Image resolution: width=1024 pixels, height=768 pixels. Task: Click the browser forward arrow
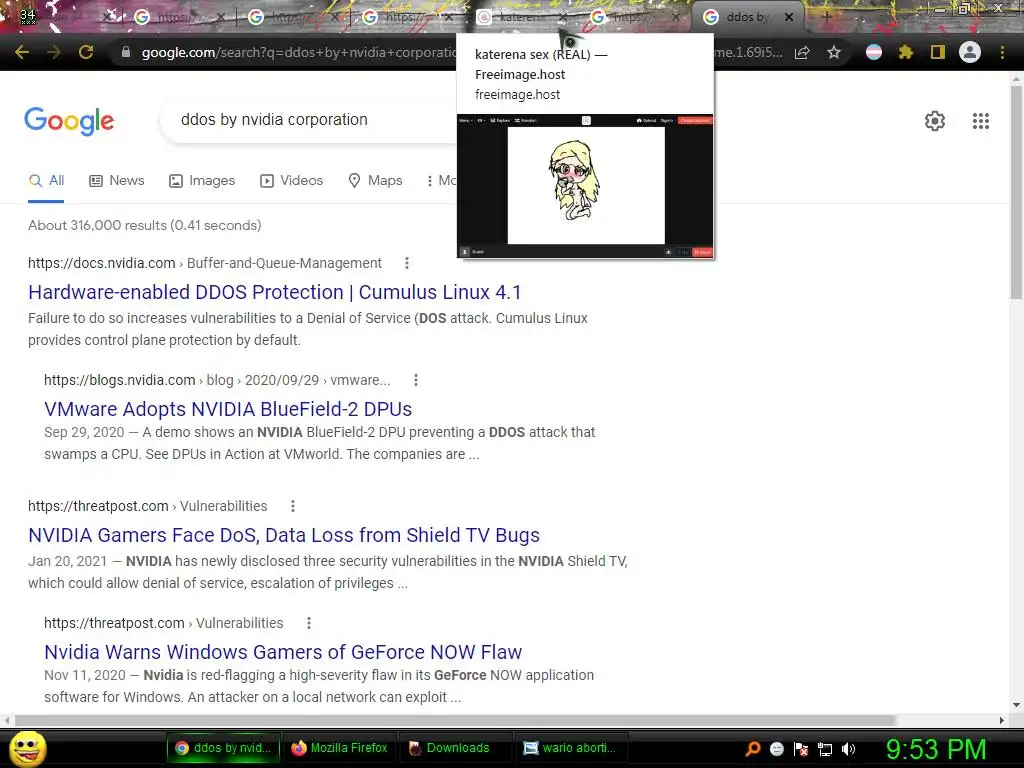[x=54, y=52]
